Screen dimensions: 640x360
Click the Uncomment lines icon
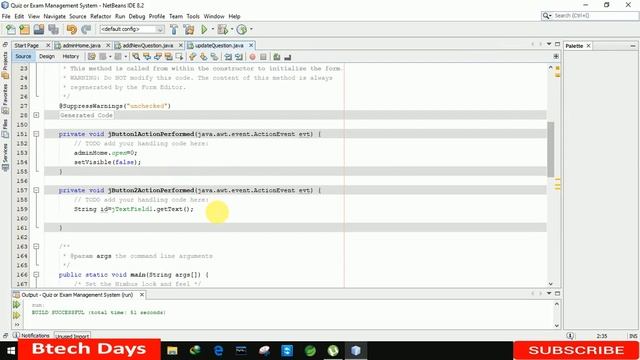click(288, 57)
